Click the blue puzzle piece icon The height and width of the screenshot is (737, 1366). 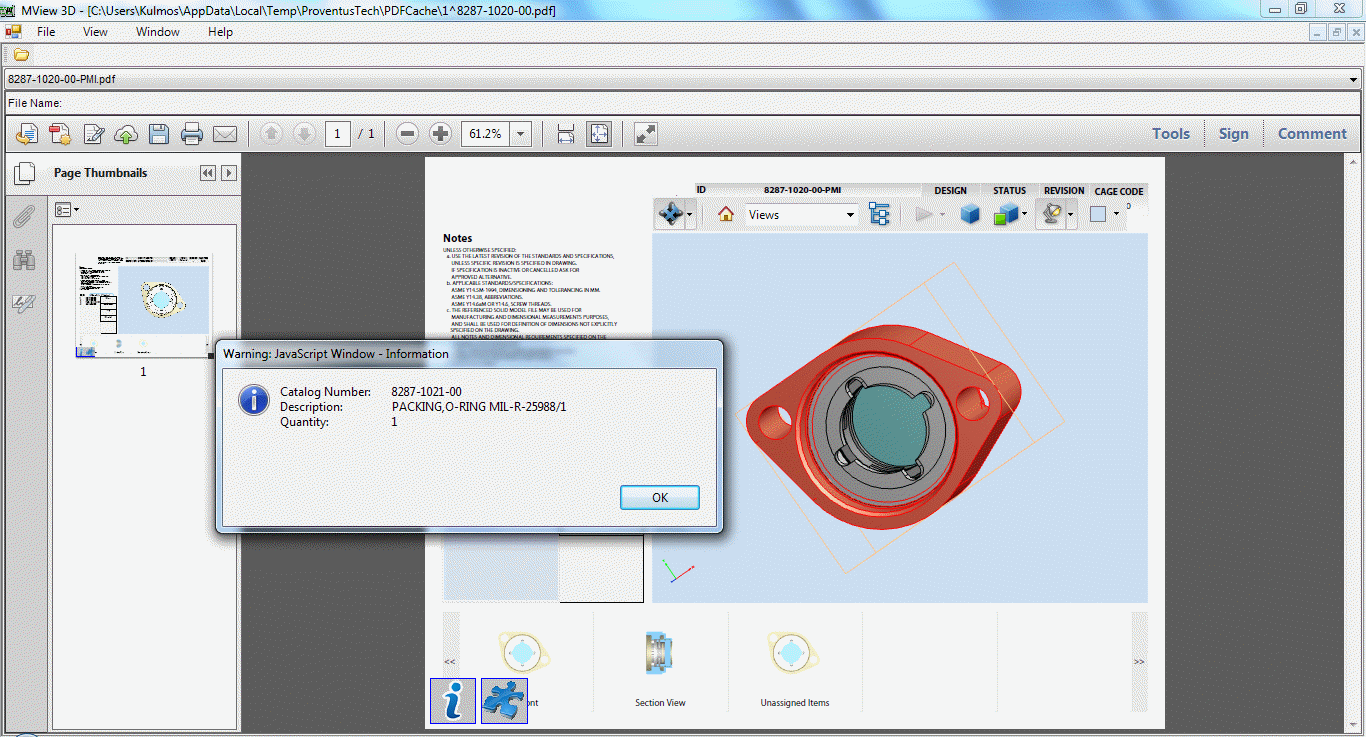[x=504, y=700]
